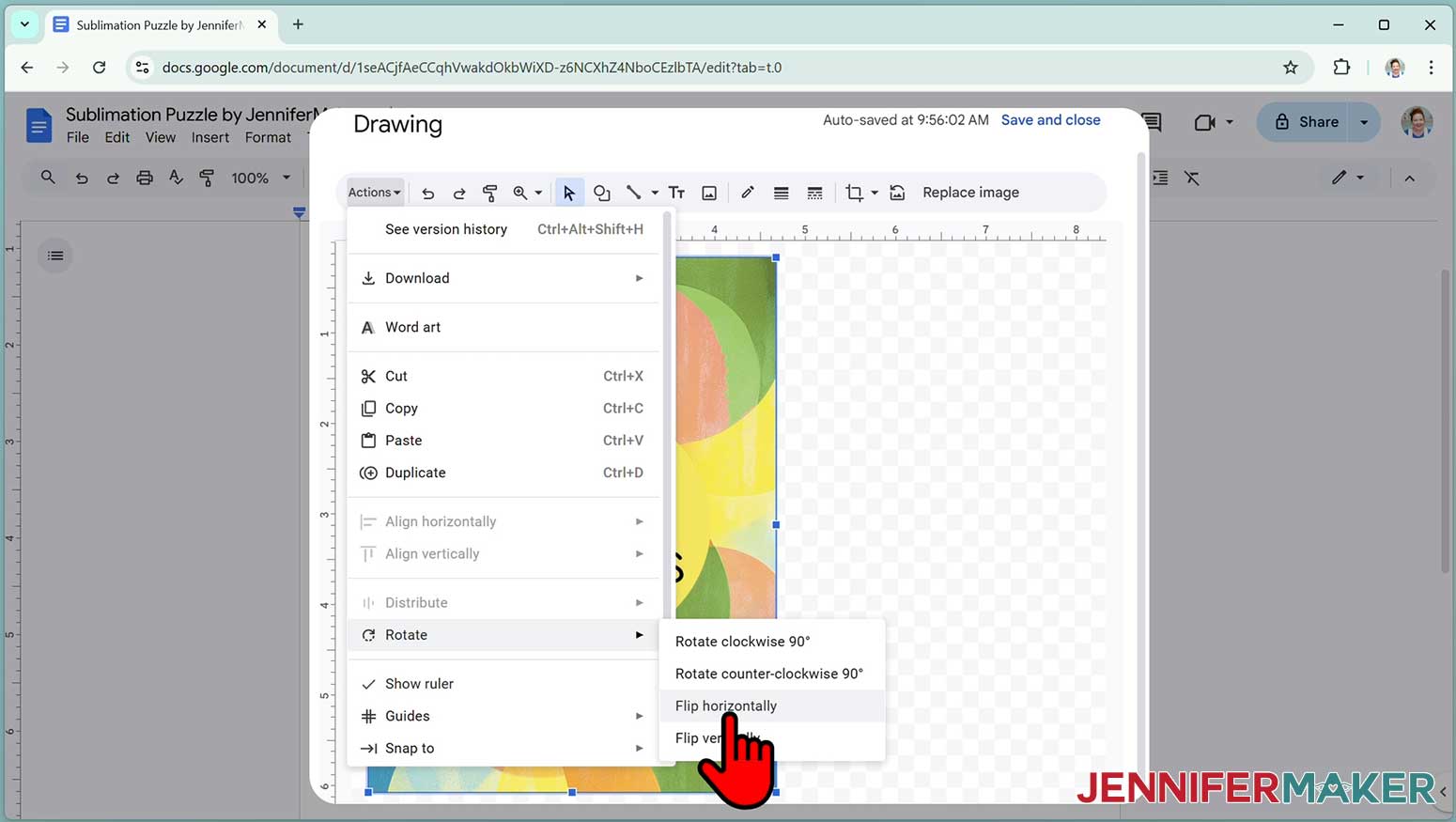Select the paint format icon in Drawing toolbar
This screenshot has height=822, width=1456.
pyautogui.click(x=489, y=193)
